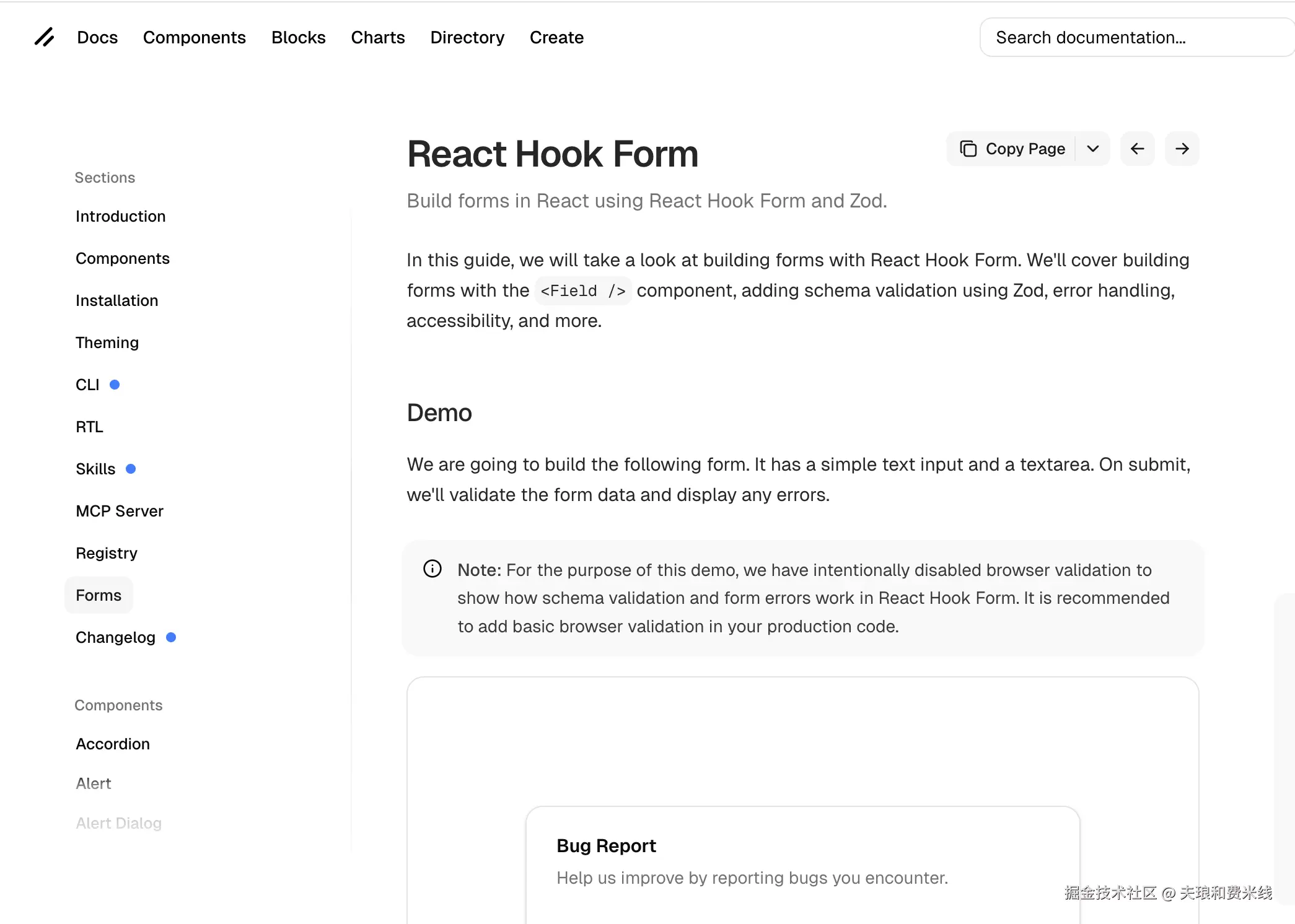Open the Accordion component page
The height and width of the screenshot is (924, 1295).
[x=113, y=744]
